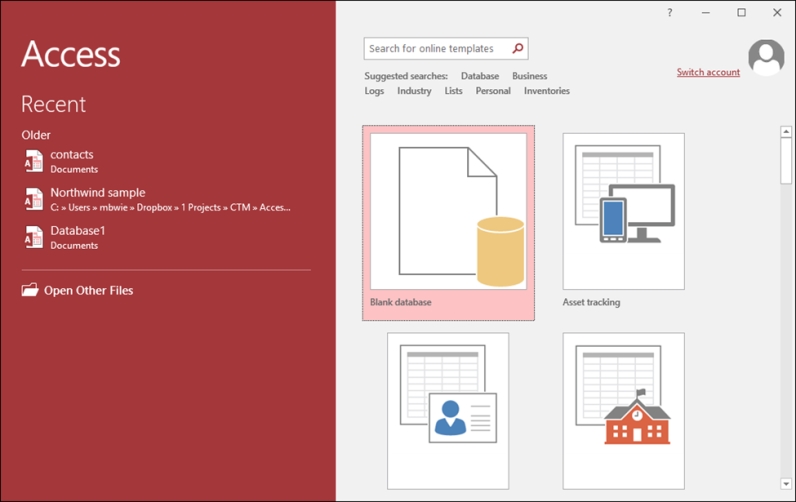Click the Business suggested search
The width and height of the screenshot is (796, 502).
[529, 76]
